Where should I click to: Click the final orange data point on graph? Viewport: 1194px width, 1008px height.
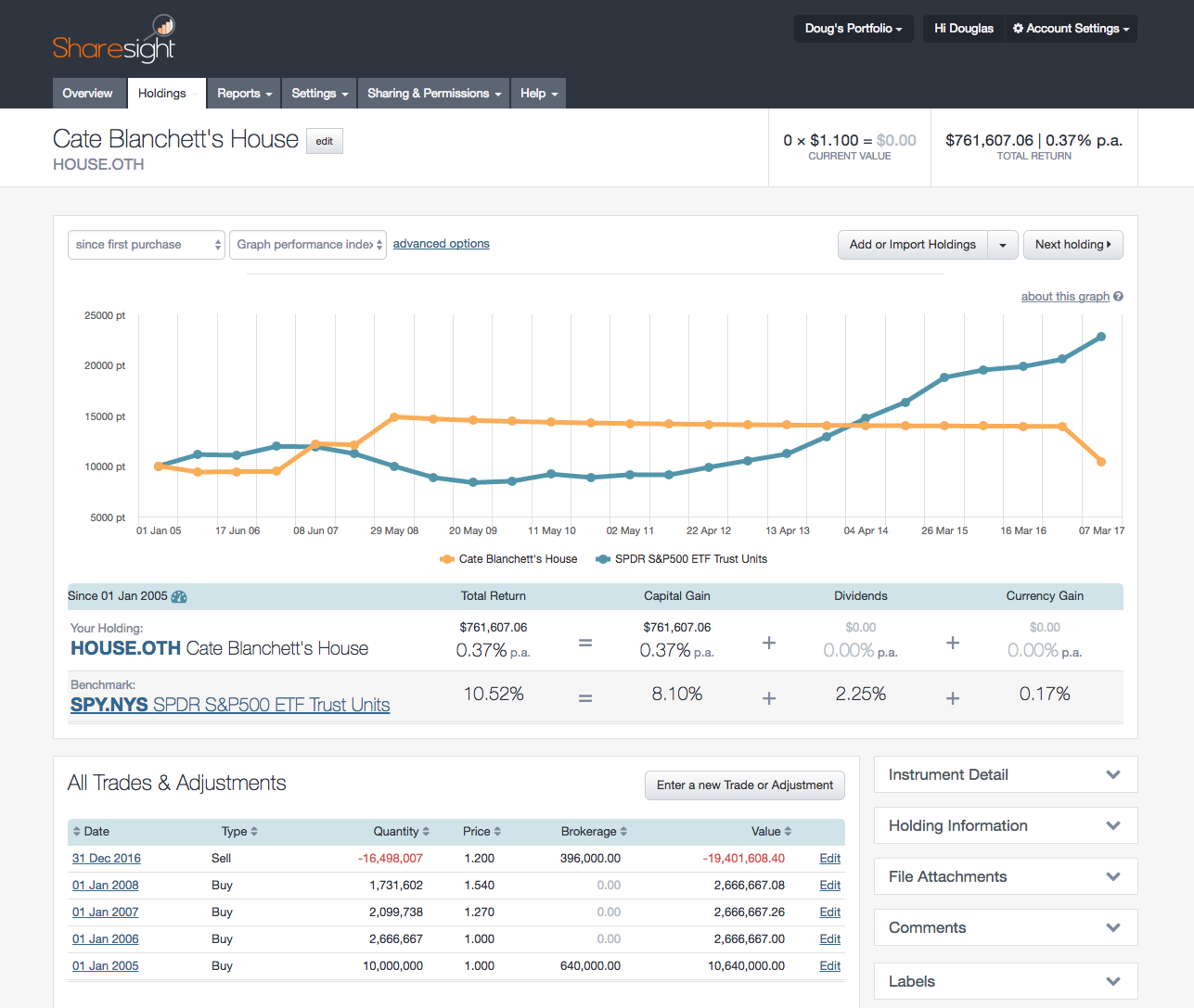point(1101,462)
